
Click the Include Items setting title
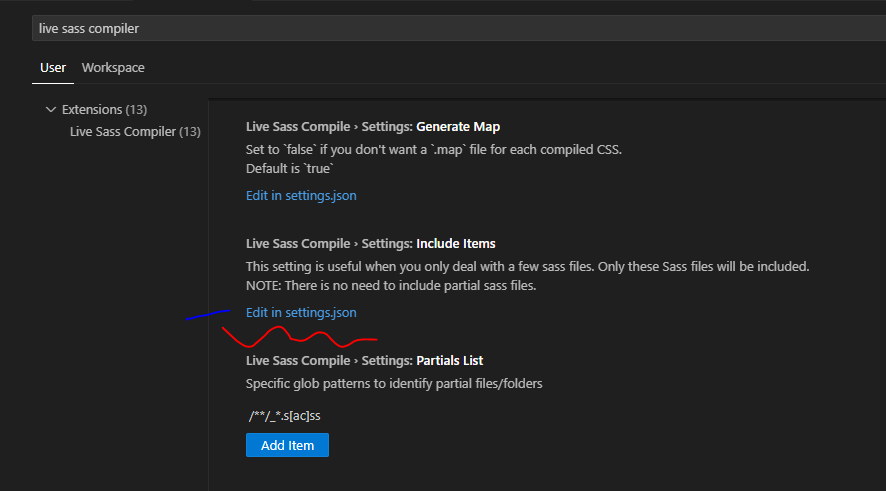pos(371,244)
